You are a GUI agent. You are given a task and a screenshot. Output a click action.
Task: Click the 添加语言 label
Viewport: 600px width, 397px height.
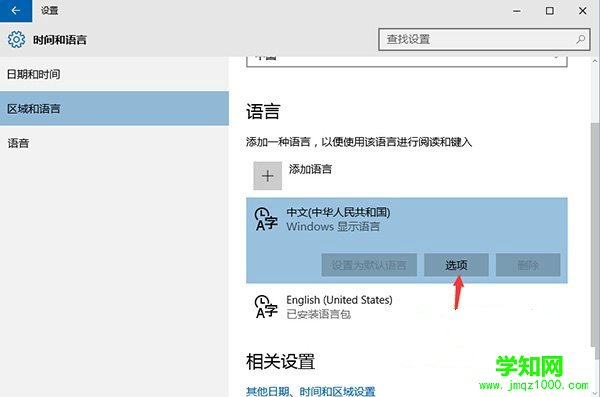pos(310,169)
